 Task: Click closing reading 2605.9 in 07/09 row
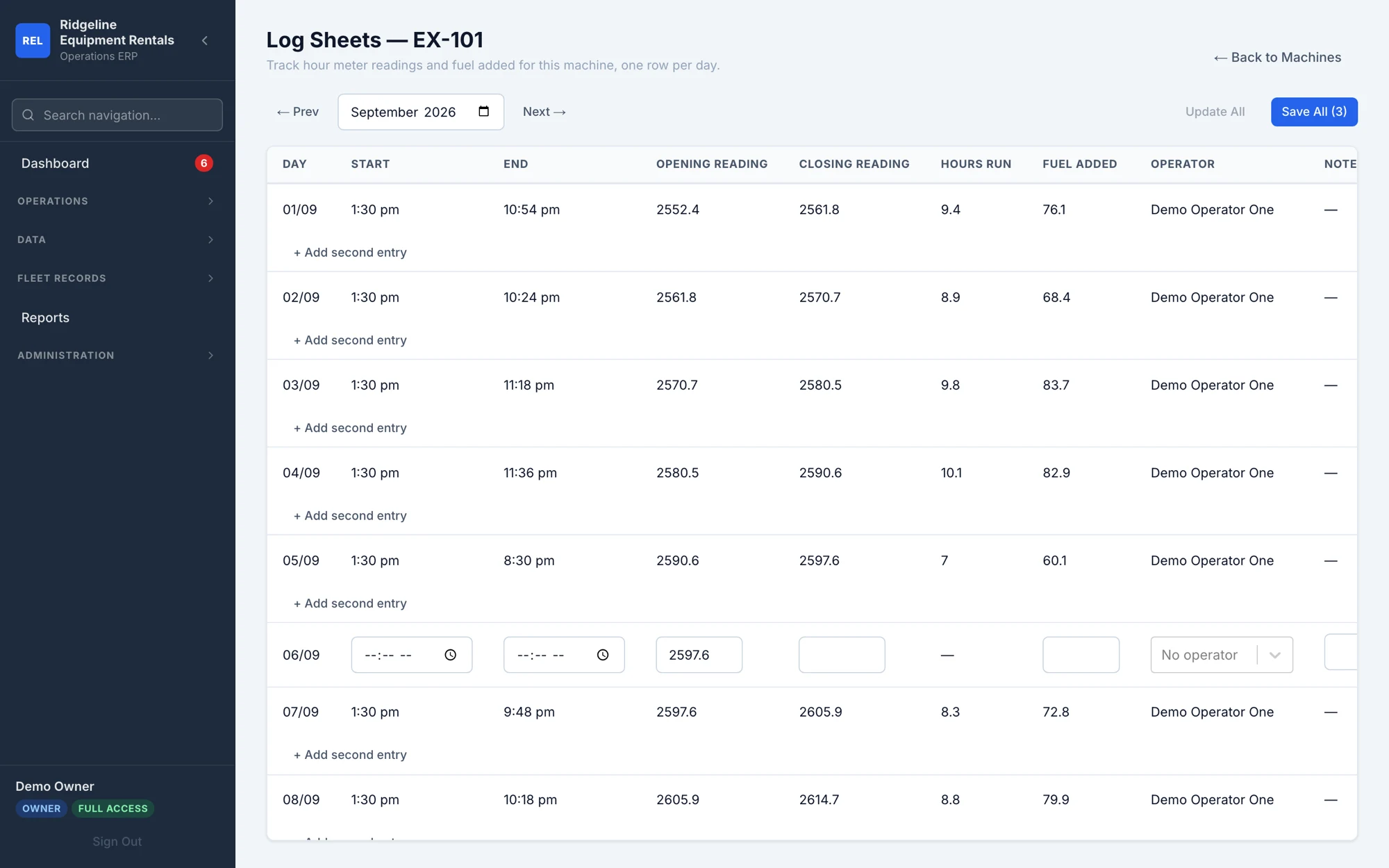pyautogui.click(x=820, y=712)
